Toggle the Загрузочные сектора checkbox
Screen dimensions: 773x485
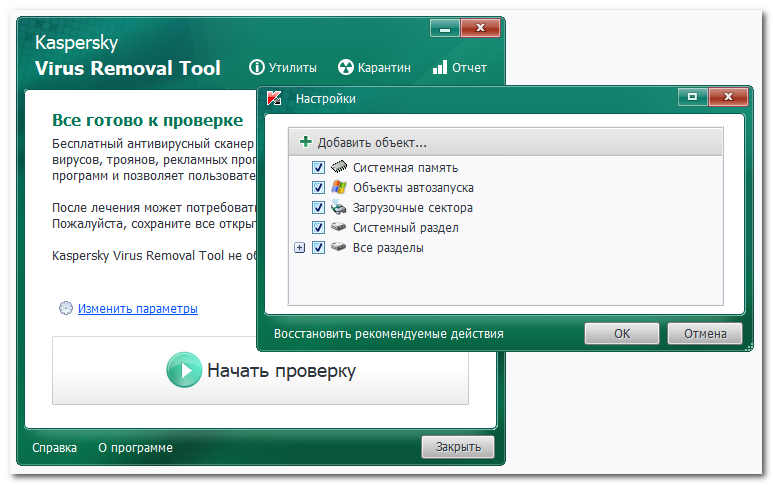pyautogui.click(x=318, y=208)
